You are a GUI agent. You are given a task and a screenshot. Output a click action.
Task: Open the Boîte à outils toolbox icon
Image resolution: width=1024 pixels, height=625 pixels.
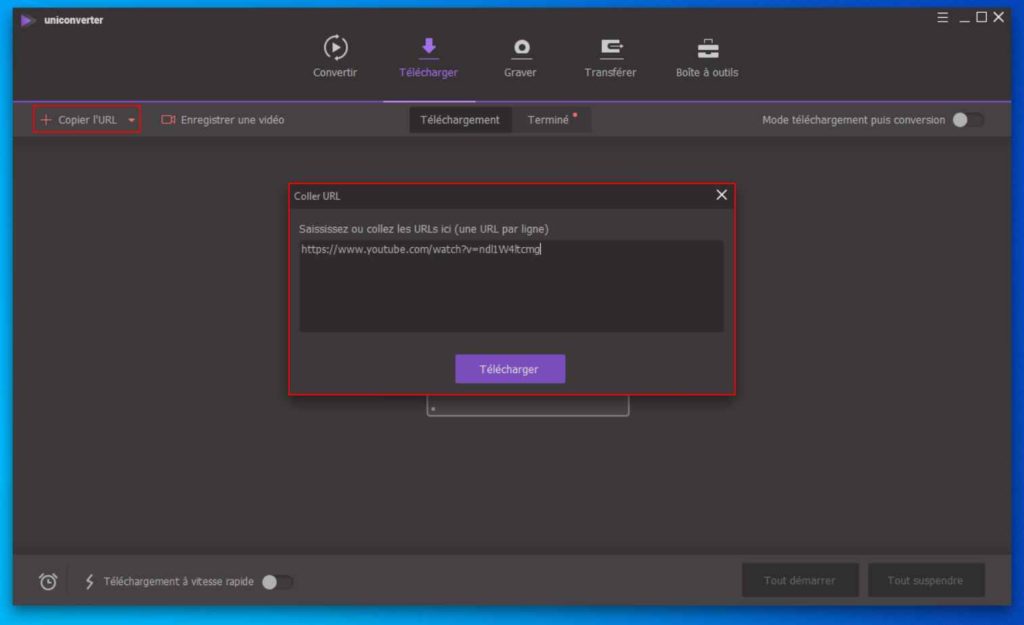[x=707, y=48]
